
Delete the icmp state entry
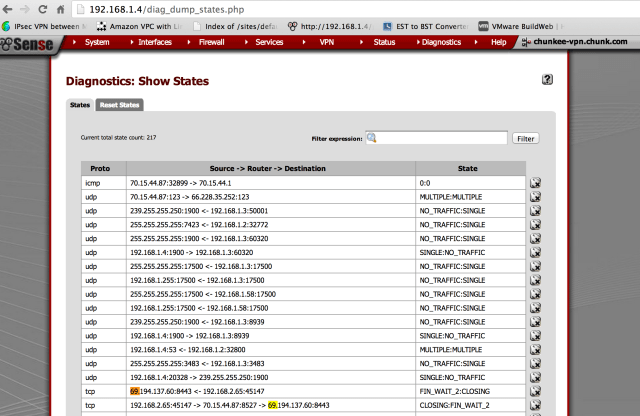pos(536,183)
